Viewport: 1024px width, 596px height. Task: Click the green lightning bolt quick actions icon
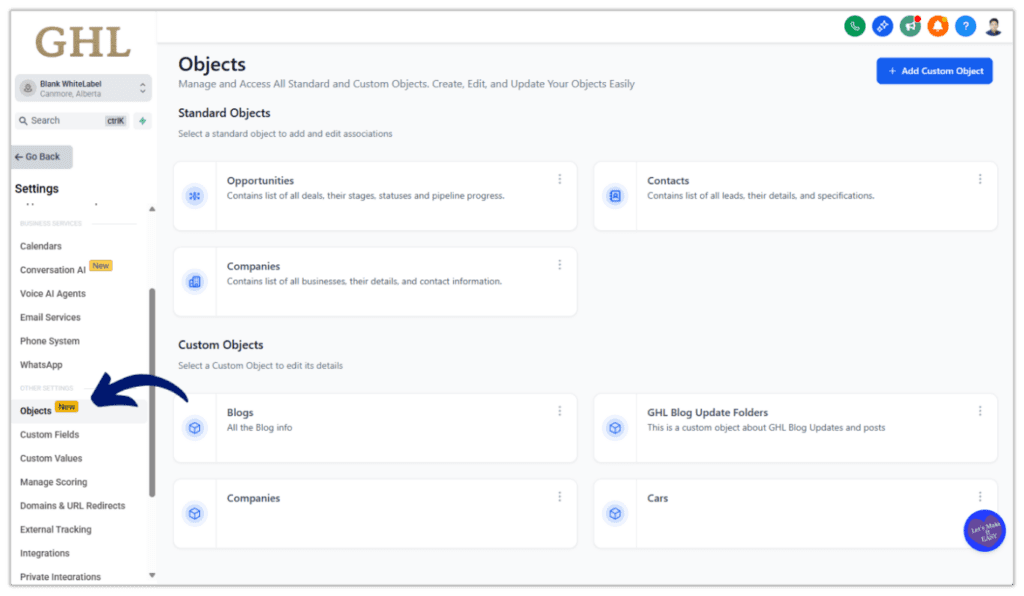(x=143, y=121)
